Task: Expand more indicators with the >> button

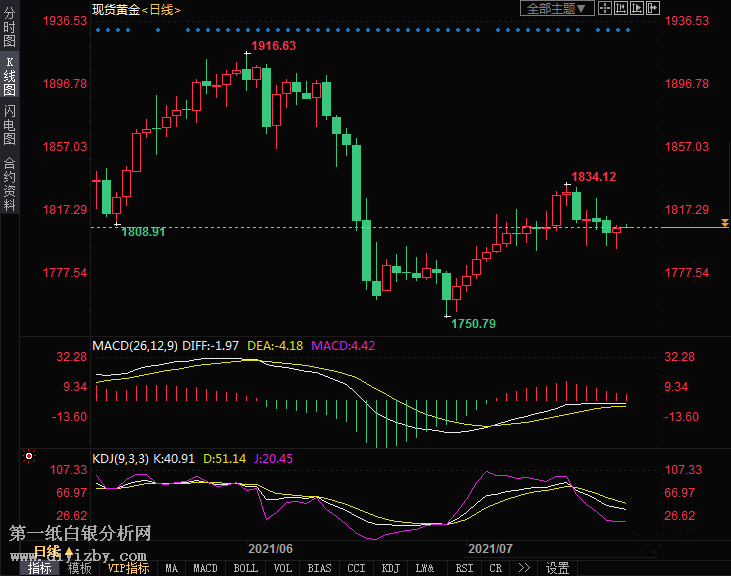Action: coord(523,568)
